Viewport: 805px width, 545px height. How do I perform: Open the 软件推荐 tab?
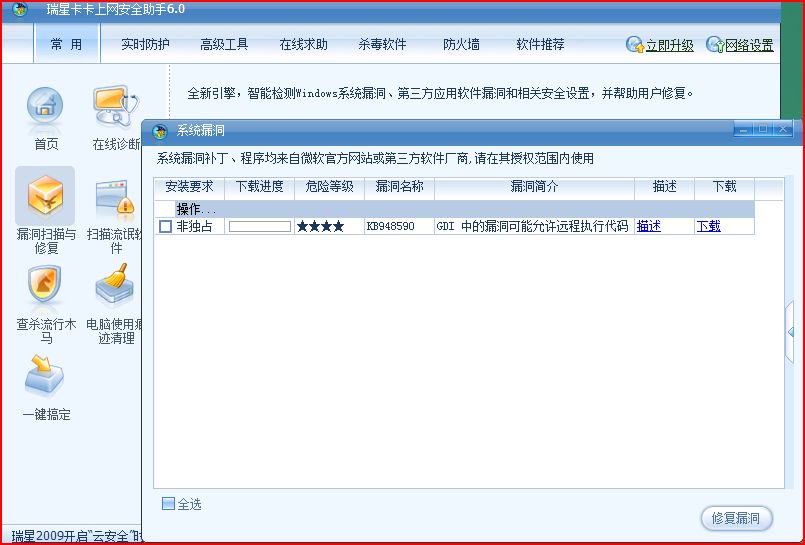540,45
